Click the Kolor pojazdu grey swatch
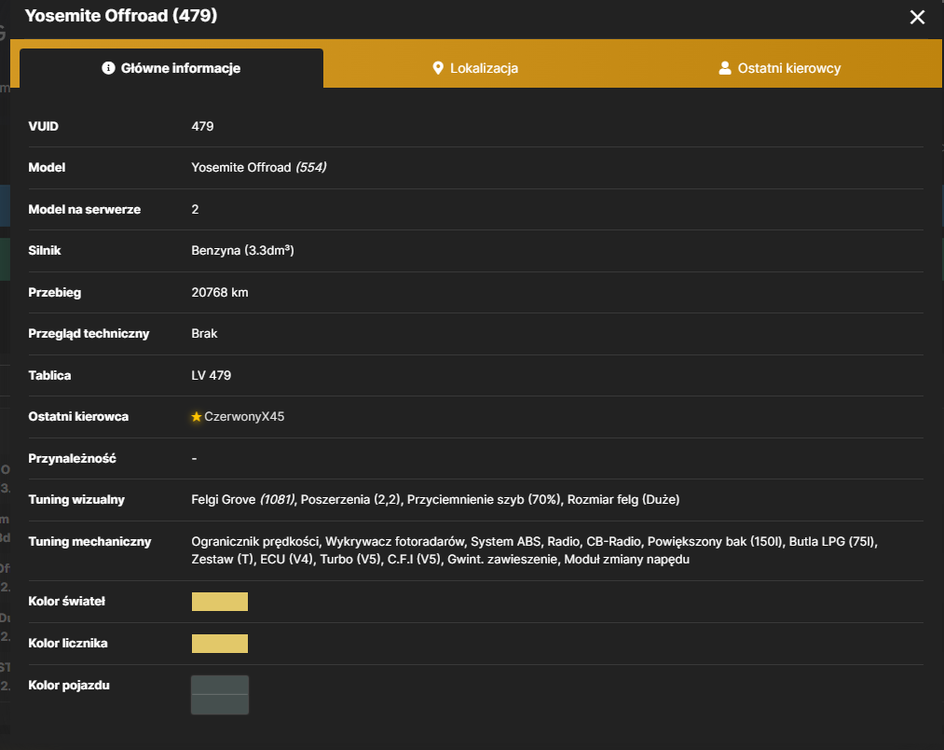Viewport: 944px width, 750px height. (220, 695)
